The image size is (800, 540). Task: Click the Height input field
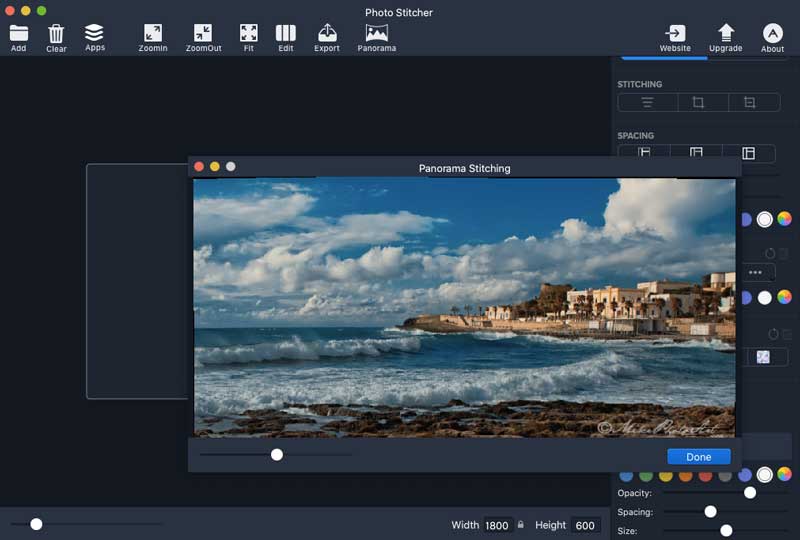(x=585, y=525)
